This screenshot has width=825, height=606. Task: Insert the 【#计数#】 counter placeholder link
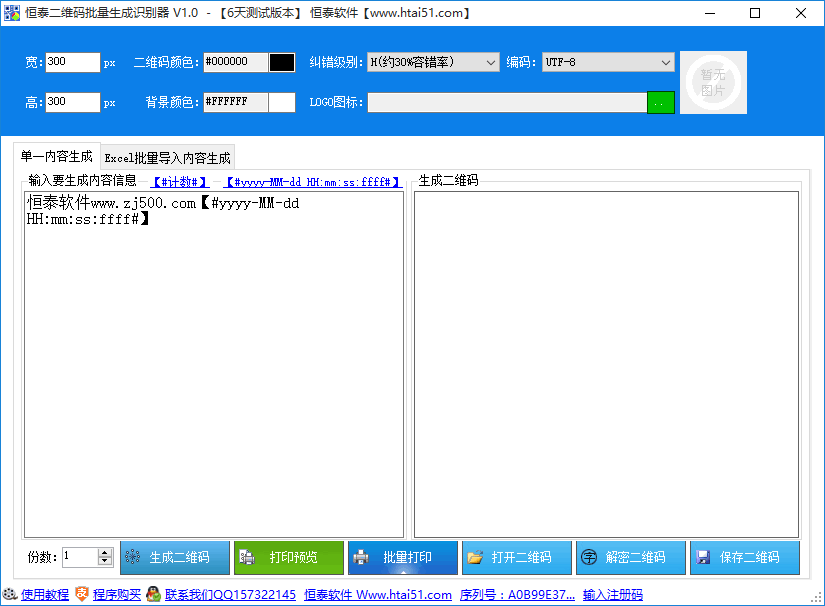180,182
